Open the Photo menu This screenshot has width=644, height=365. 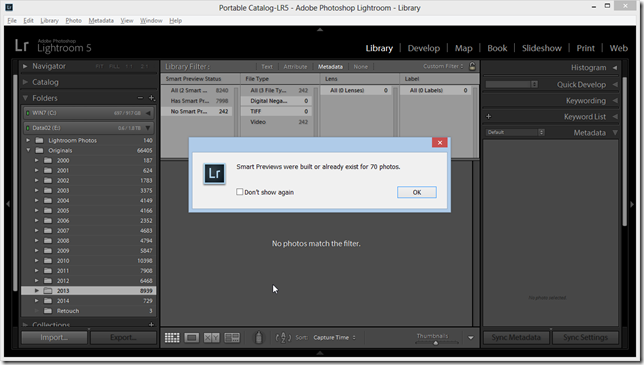(x=74, y=21)
